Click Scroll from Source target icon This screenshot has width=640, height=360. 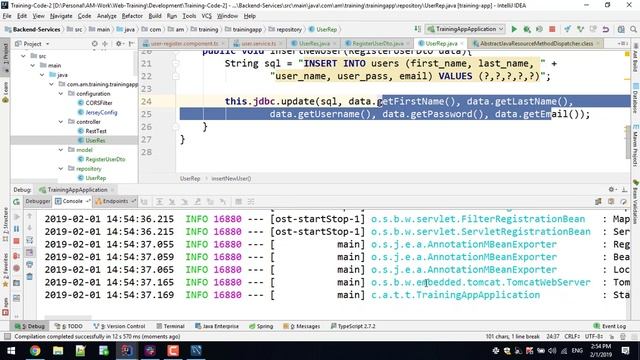pos(95,44)
